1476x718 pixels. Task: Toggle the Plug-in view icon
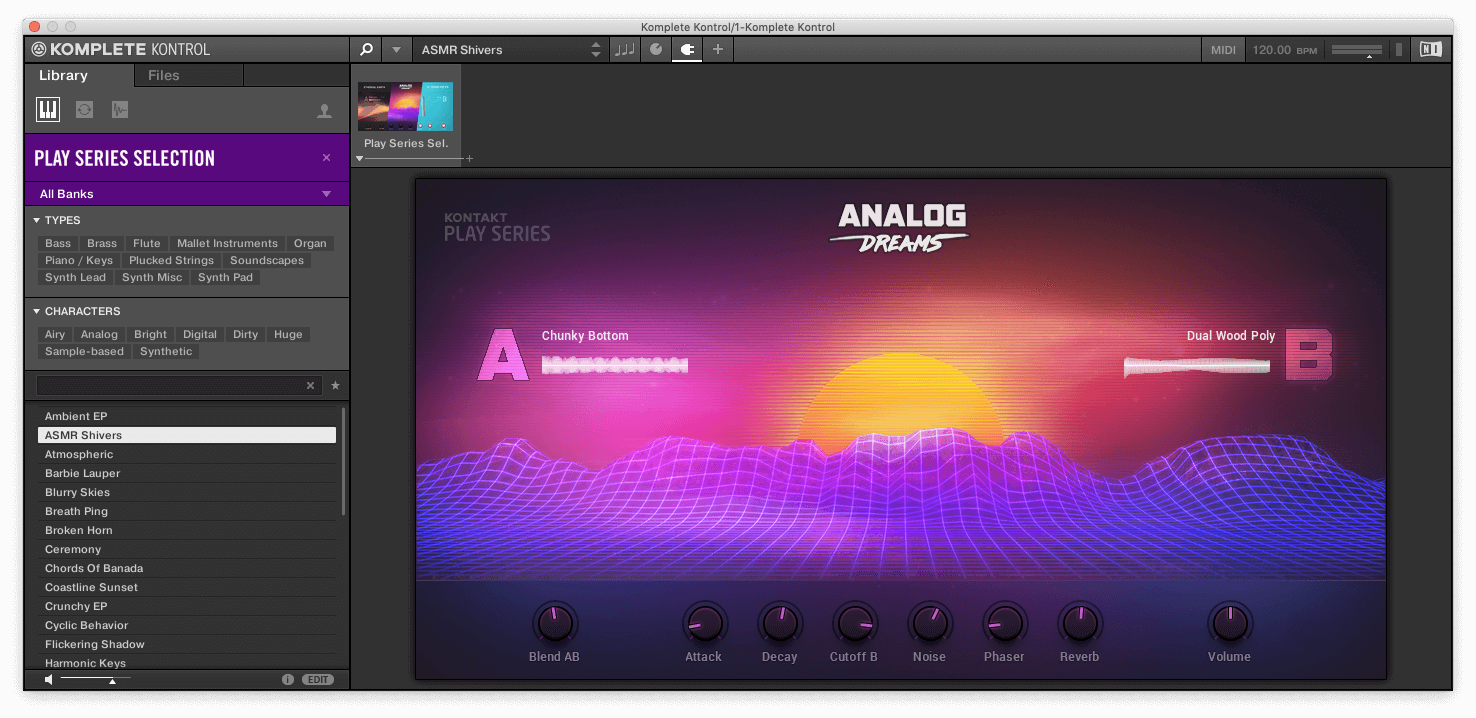pyautogui.click(x=686, y=49)
